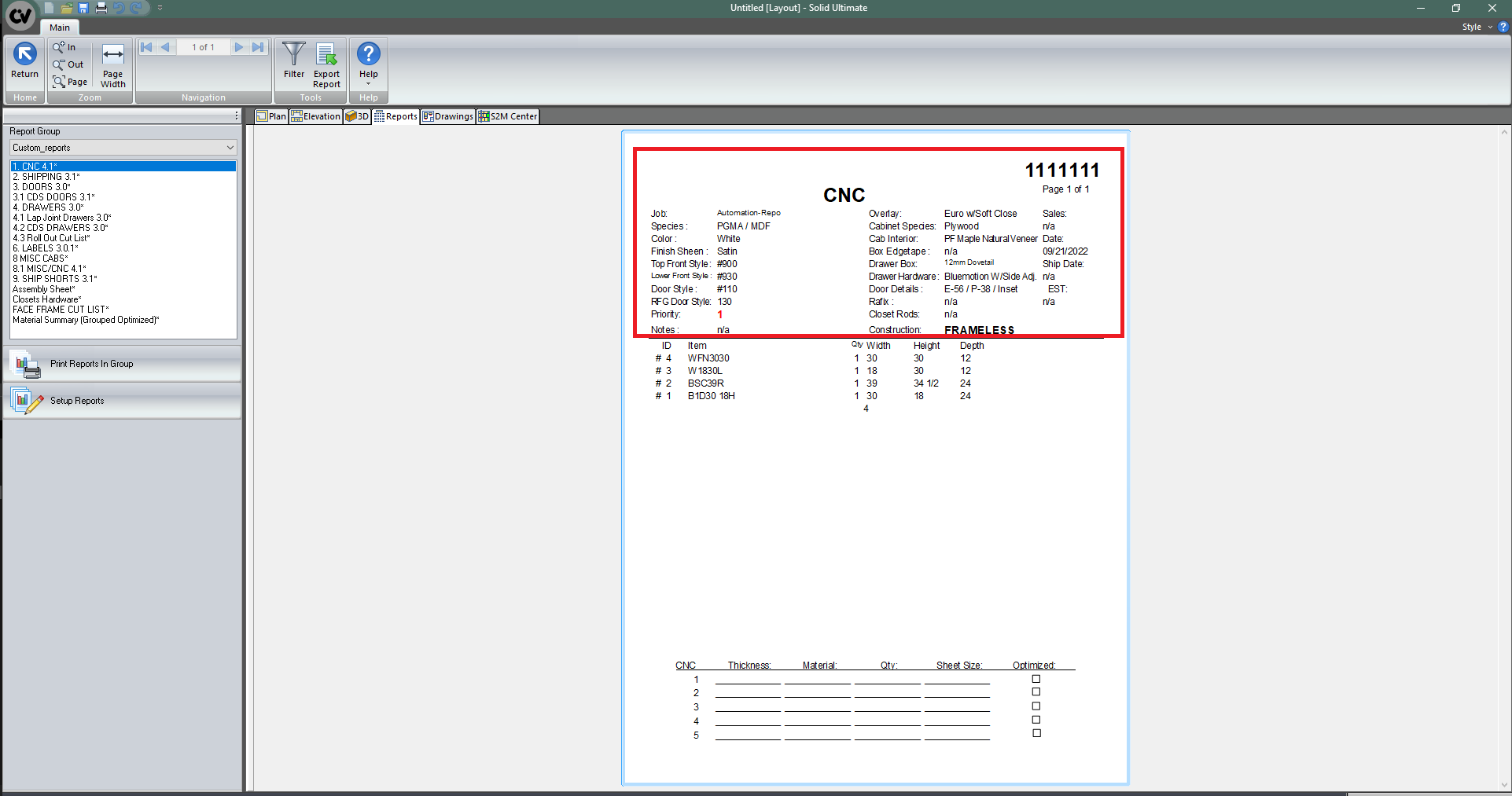Jump to last page with navigation arrow
The image size is (1512, 796).
[x=259, y=47]
